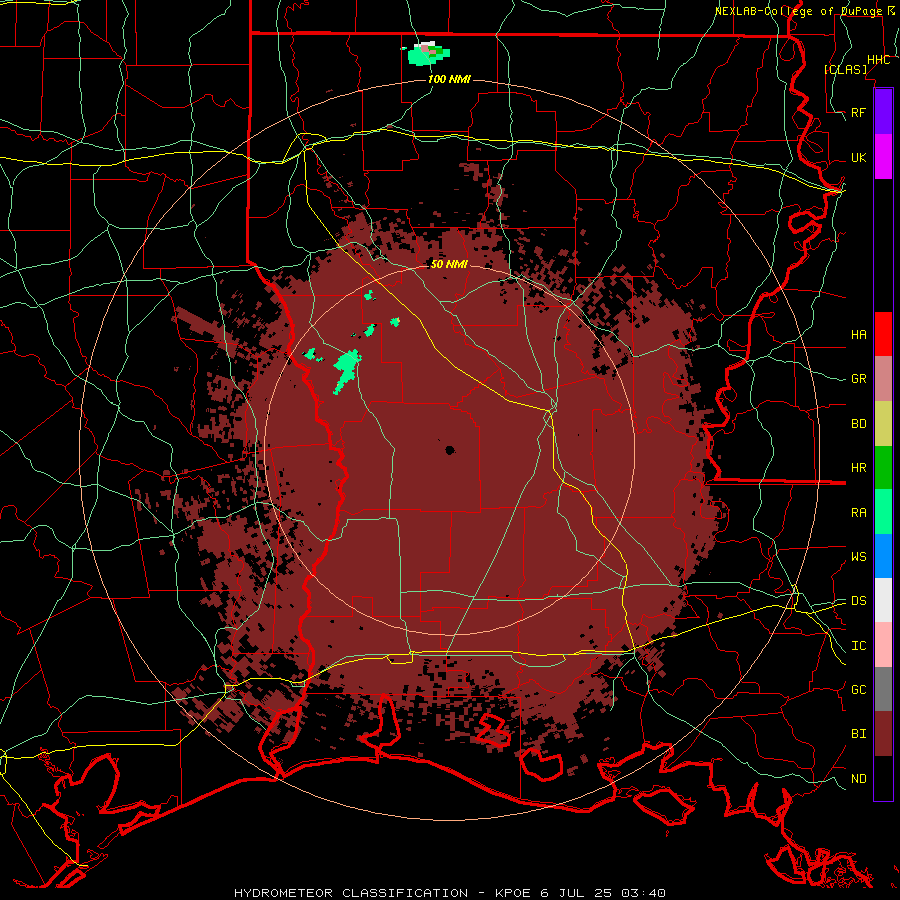This screenshot has height=900, width=900.
Task: Click the ND black legend swatch
Action: click(883, 778)
